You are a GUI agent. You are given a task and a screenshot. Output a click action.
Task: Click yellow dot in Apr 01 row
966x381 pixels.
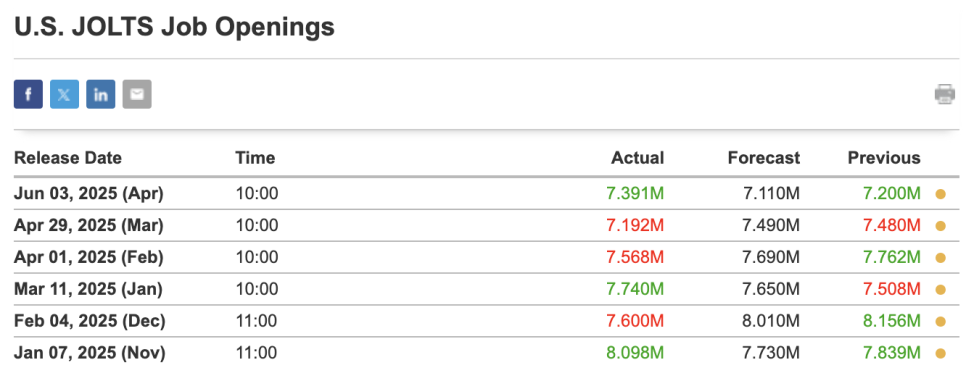(940, 258)
